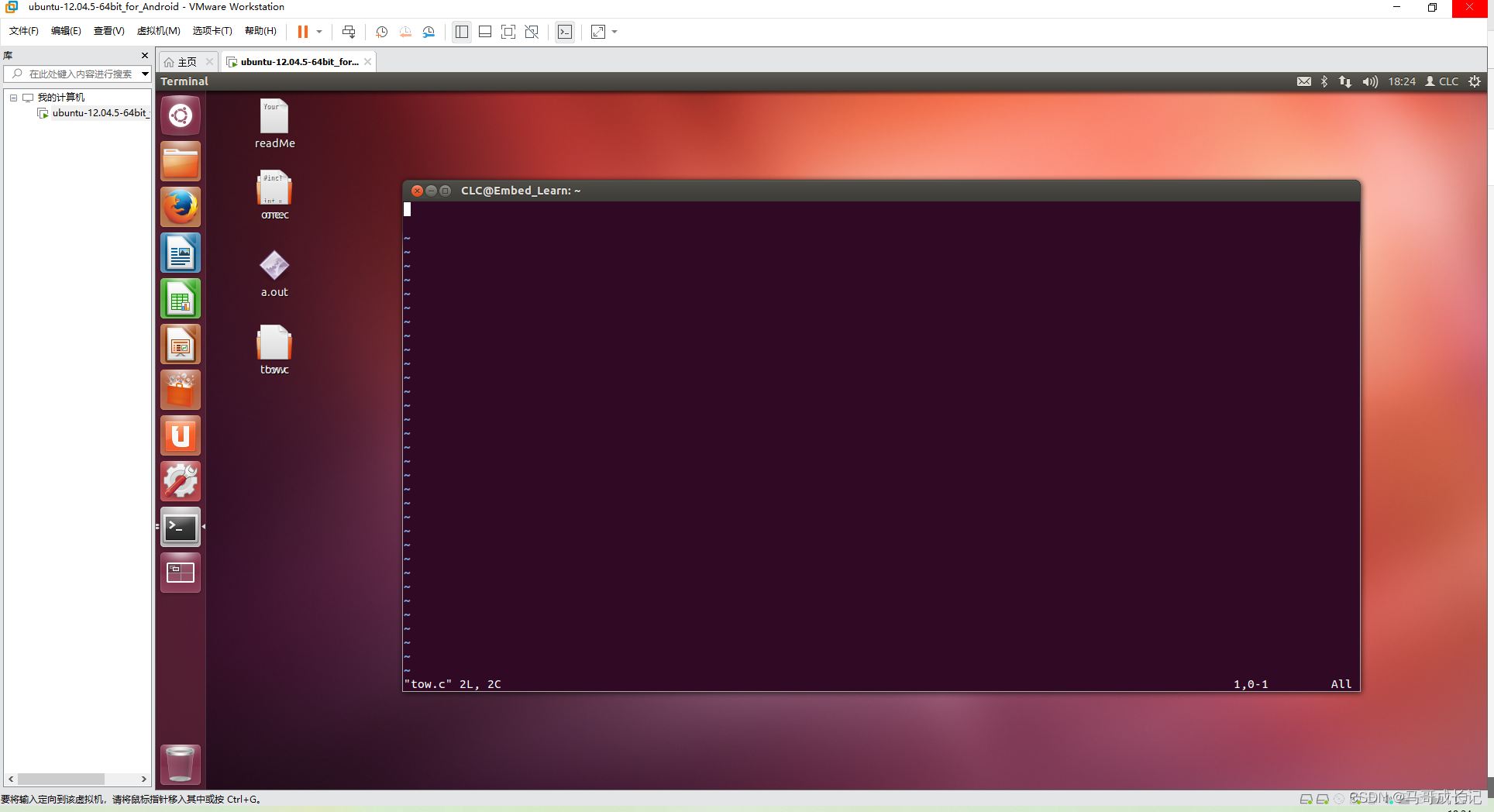The width and height of the screenshot is (1494, 812).
Task: Open the sound volume indicator
Action: (x=1370, y=81)
